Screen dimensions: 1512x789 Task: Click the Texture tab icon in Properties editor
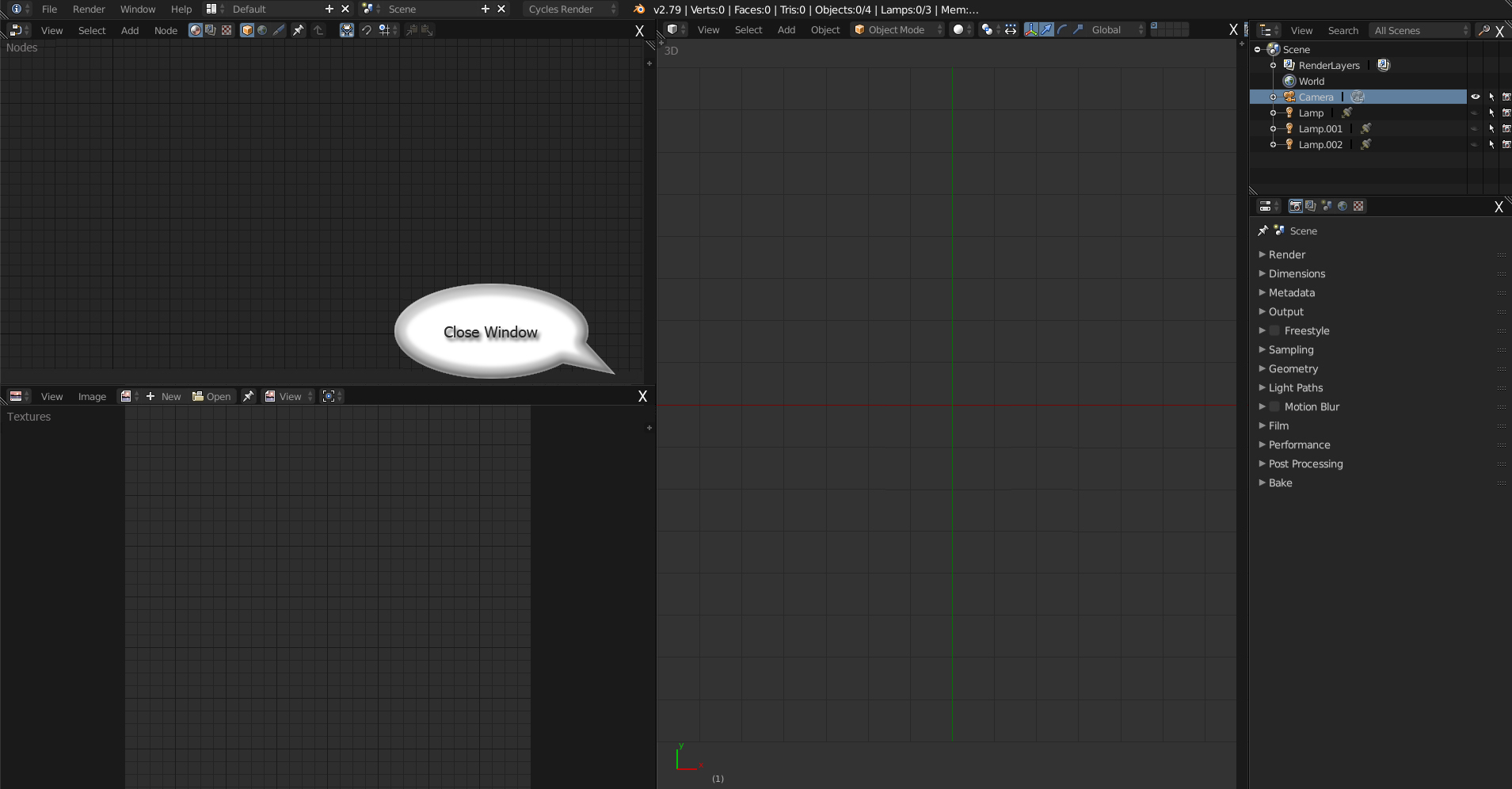[1358, 206]
